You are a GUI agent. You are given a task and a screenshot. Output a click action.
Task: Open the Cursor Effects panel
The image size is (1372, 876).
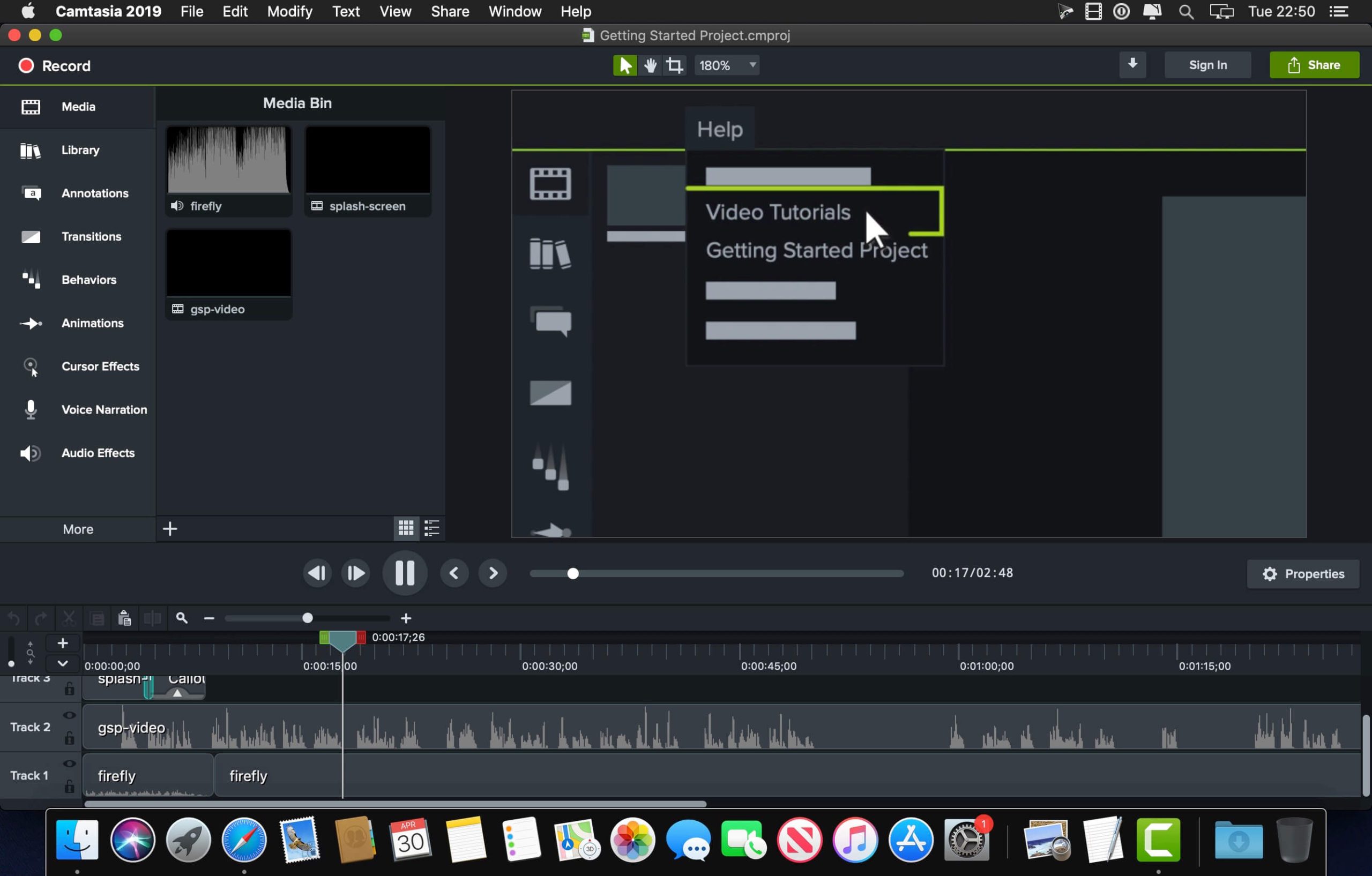pyautogui.click(x=100, y=366)
